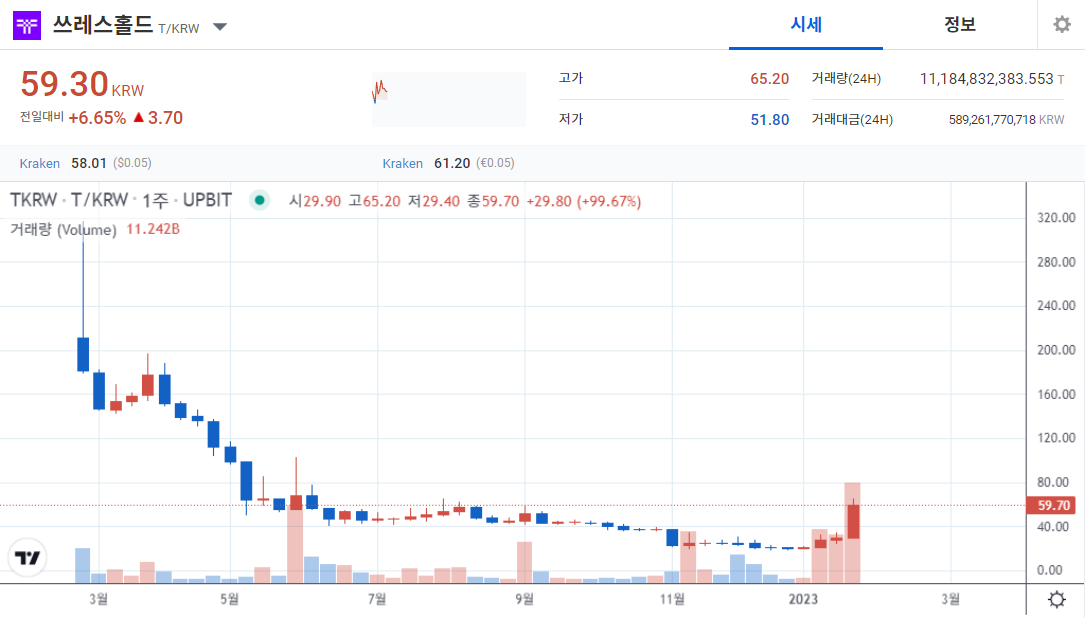This screenshot has width=1085, height=618.
Task: Click the green UPBIT market status dot
Action: click(260, 200)
